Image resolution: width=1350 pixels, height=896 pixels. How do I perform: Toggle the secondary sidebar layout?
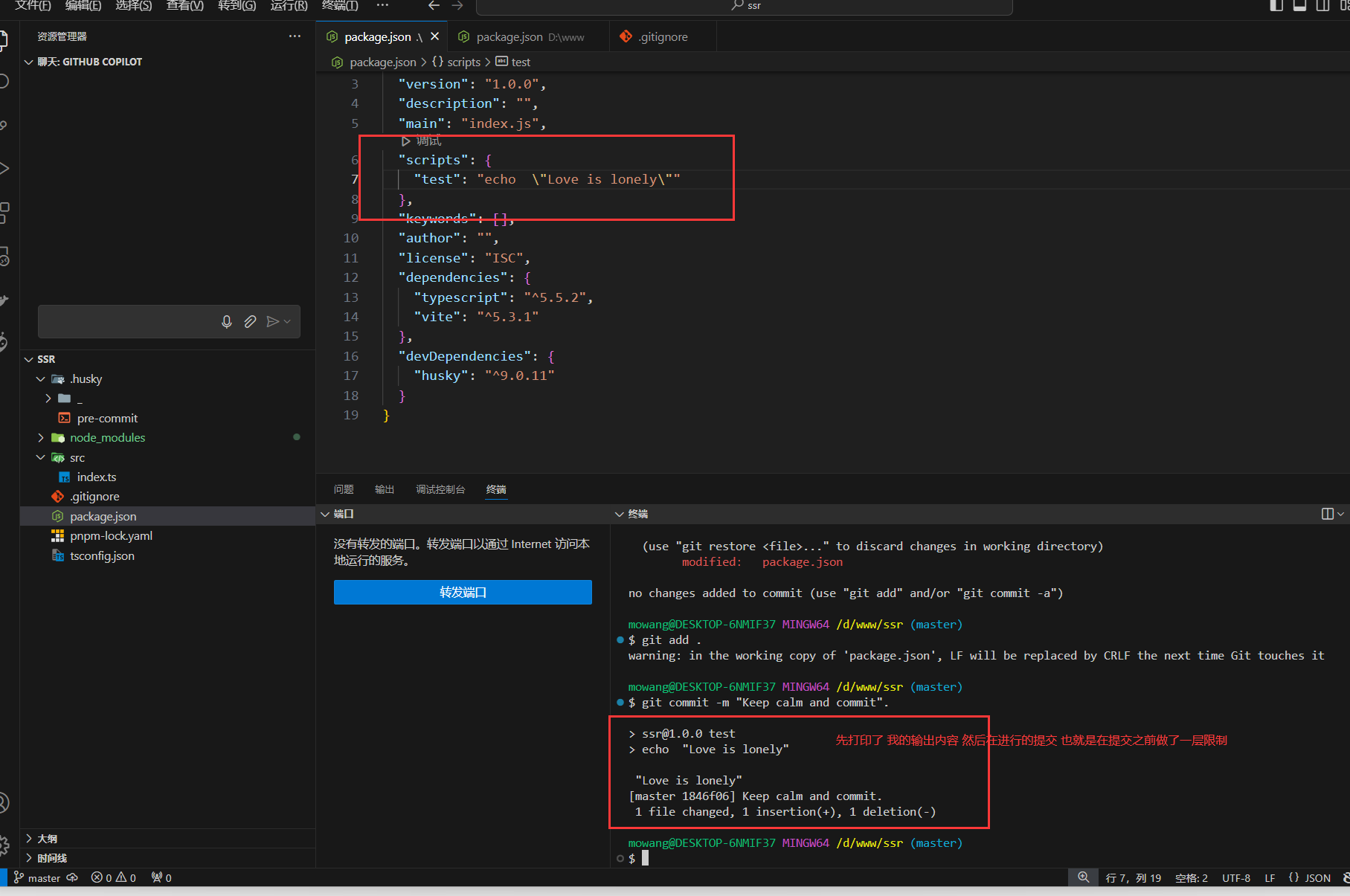click(x=1322, y=6)
